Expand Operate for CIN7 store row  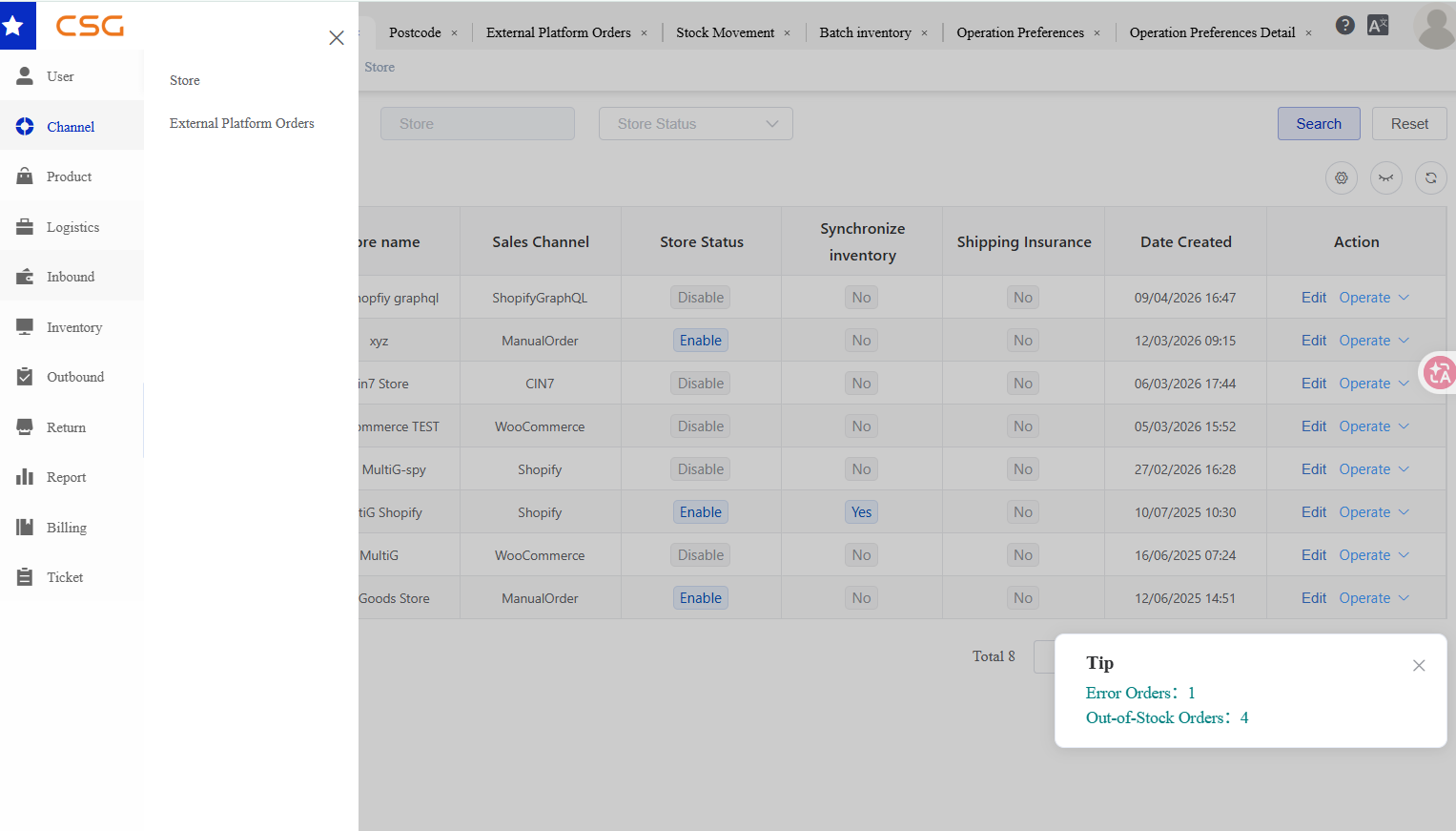[x=1374, y=384]
